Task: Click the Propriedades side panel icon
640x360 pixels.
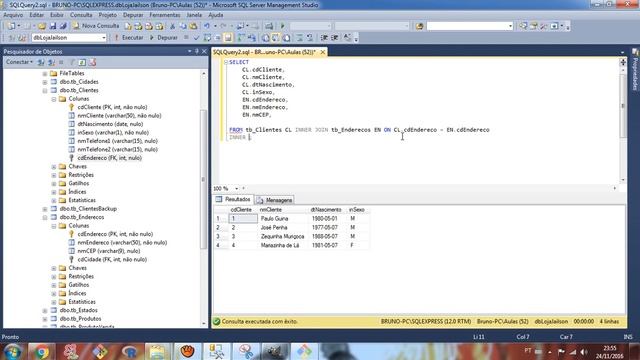Action: [635, 52]
